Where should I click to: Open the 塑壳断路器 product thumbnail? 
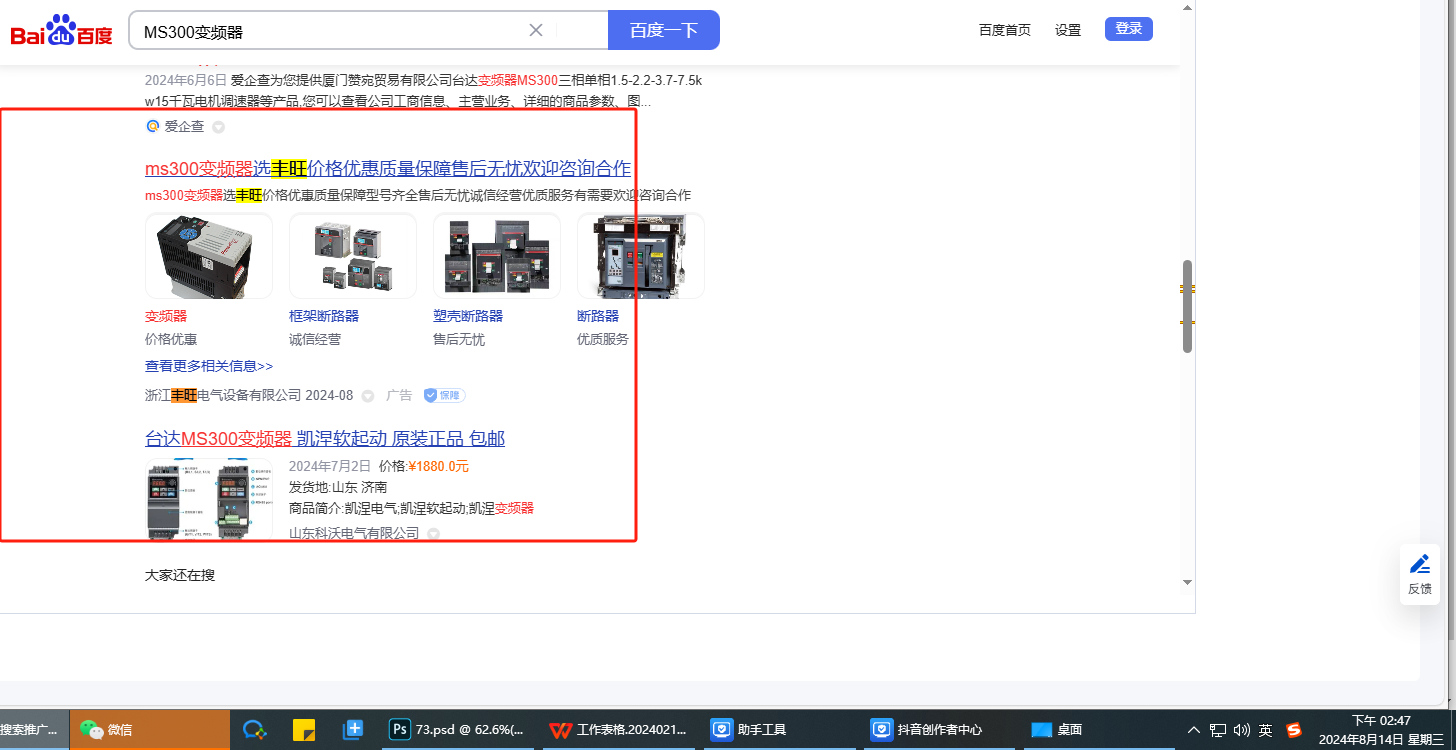pyautogui.click(x=497, y=256)
